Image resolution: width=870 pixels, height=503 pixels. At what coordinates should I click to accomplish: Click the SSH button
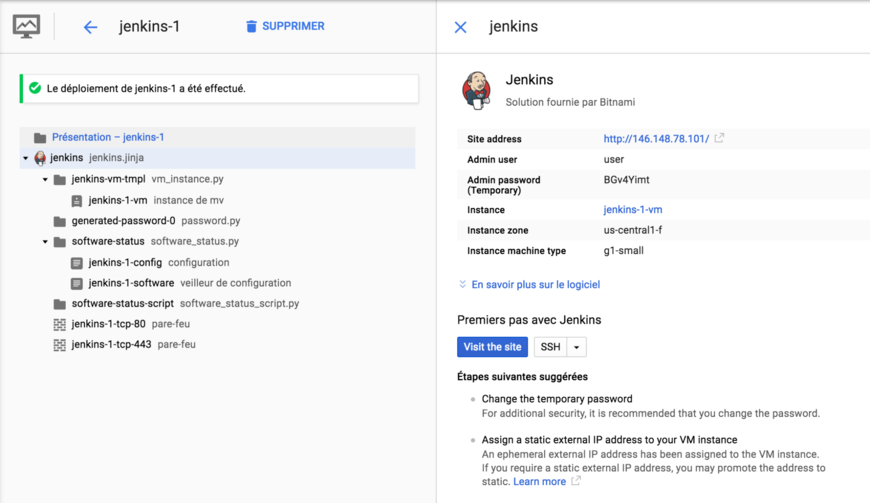(x=550, y=347)
